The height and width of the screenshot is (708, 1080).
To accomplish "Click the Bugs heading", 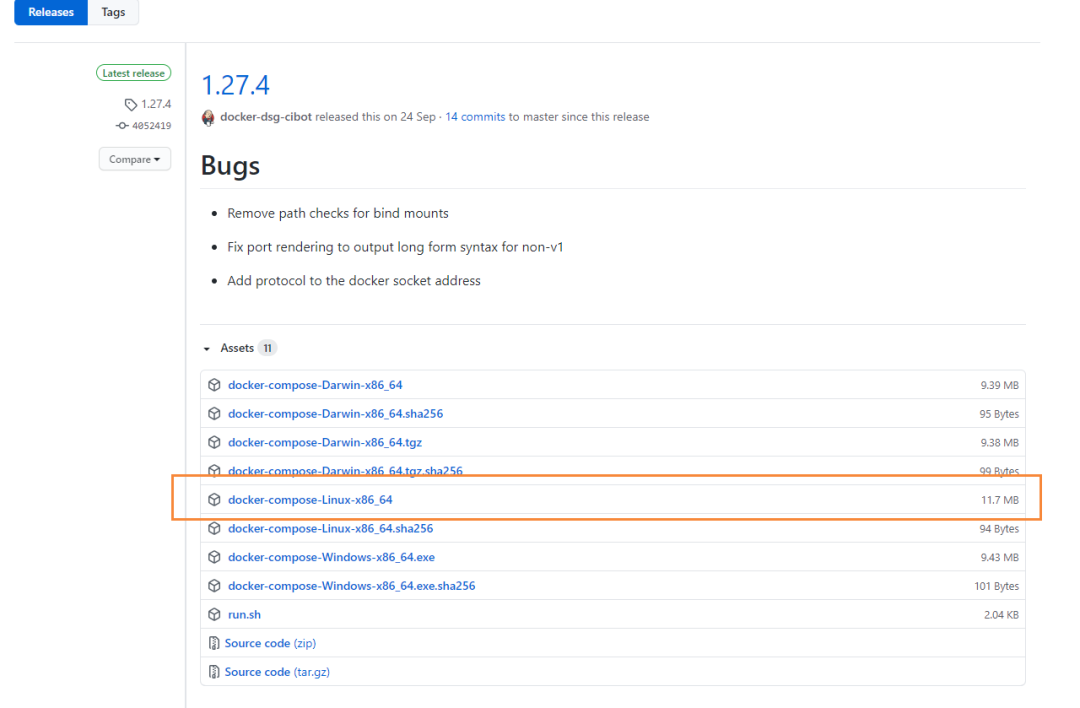I will tap(230, 166).
